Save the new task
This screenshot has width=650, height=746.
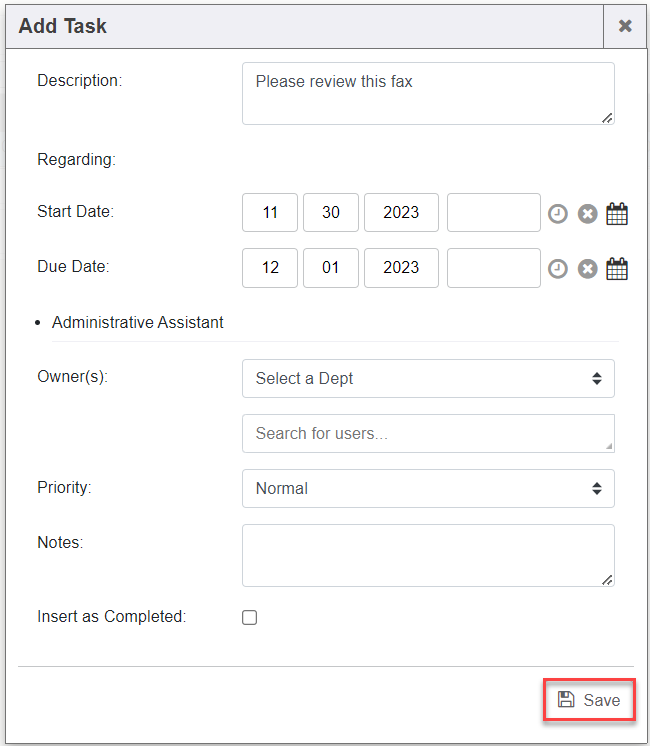coord(589,700)
